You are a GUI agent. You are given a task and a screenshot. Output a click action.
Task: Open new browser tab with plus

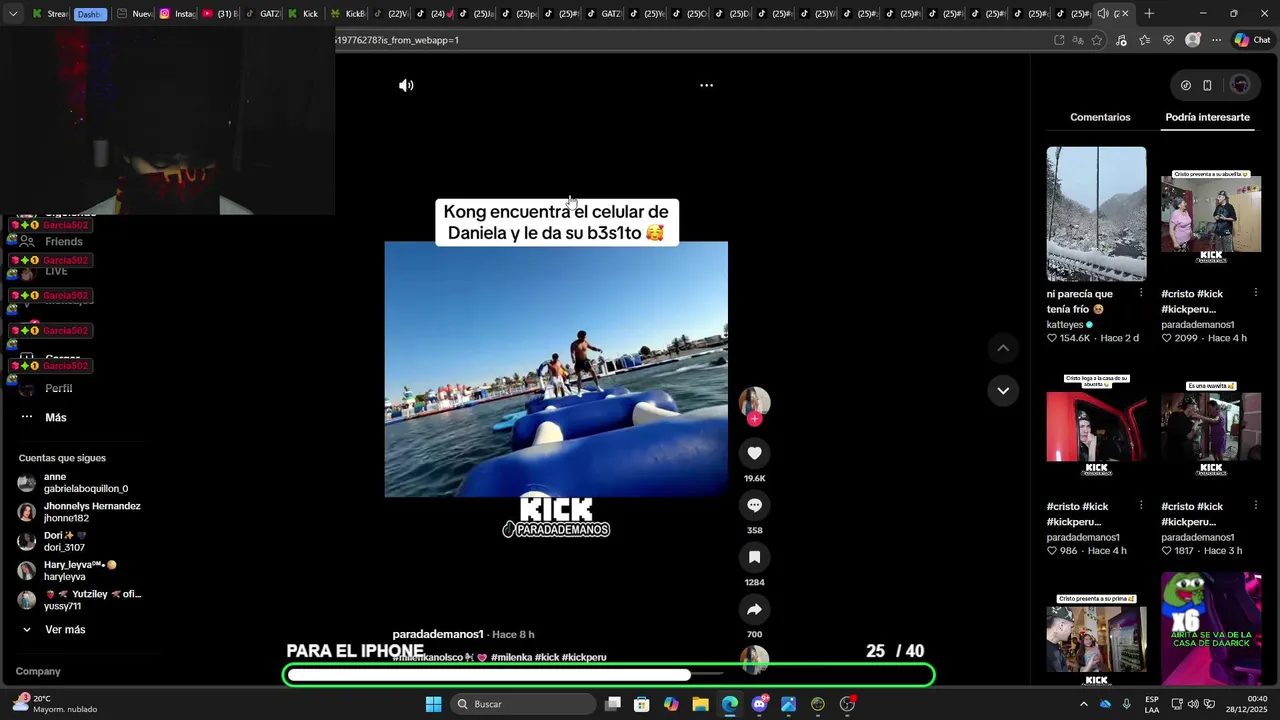click(x=1149, y=14)
